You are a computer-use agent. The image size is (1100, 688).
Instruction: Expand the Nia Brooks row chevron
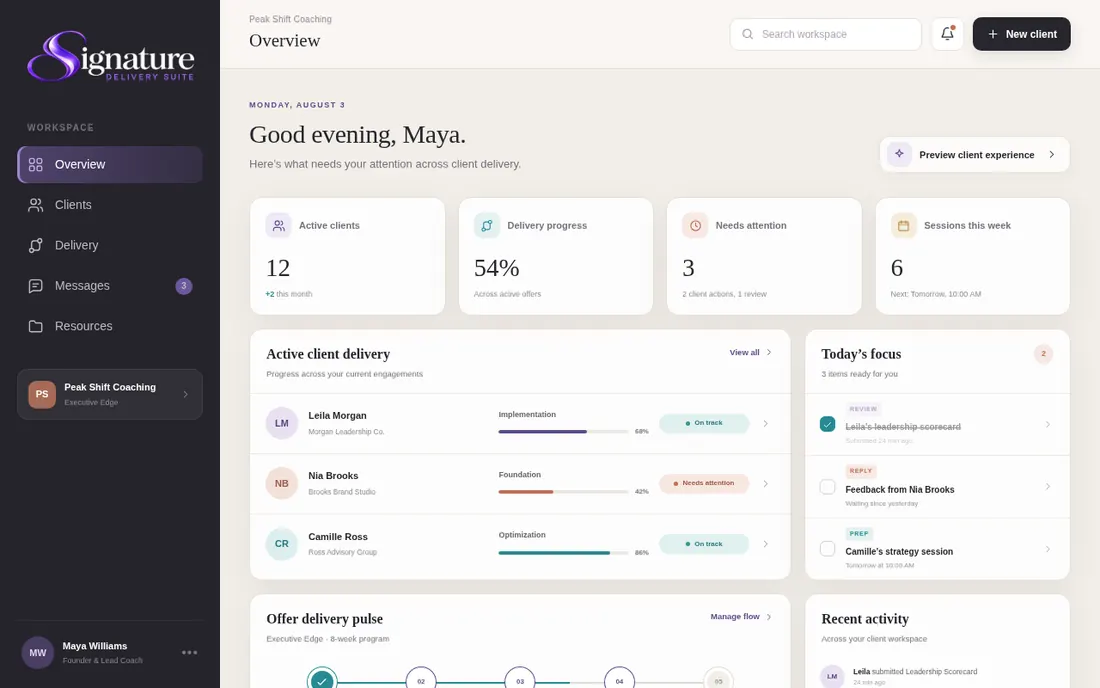coord(765,484)
